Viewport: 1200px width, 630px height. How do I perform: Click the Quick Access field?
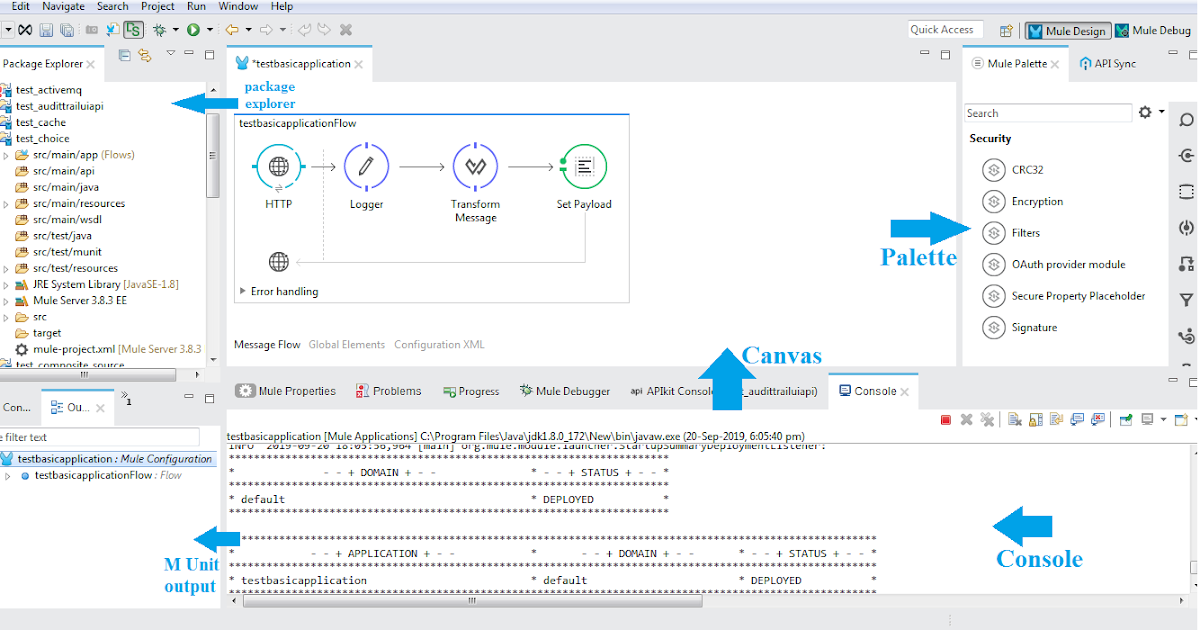pos(945,30)
